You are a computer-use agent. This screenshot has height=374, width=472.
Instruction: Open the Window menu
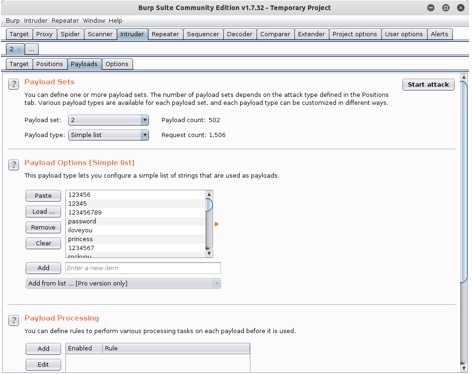click(94, 21)
